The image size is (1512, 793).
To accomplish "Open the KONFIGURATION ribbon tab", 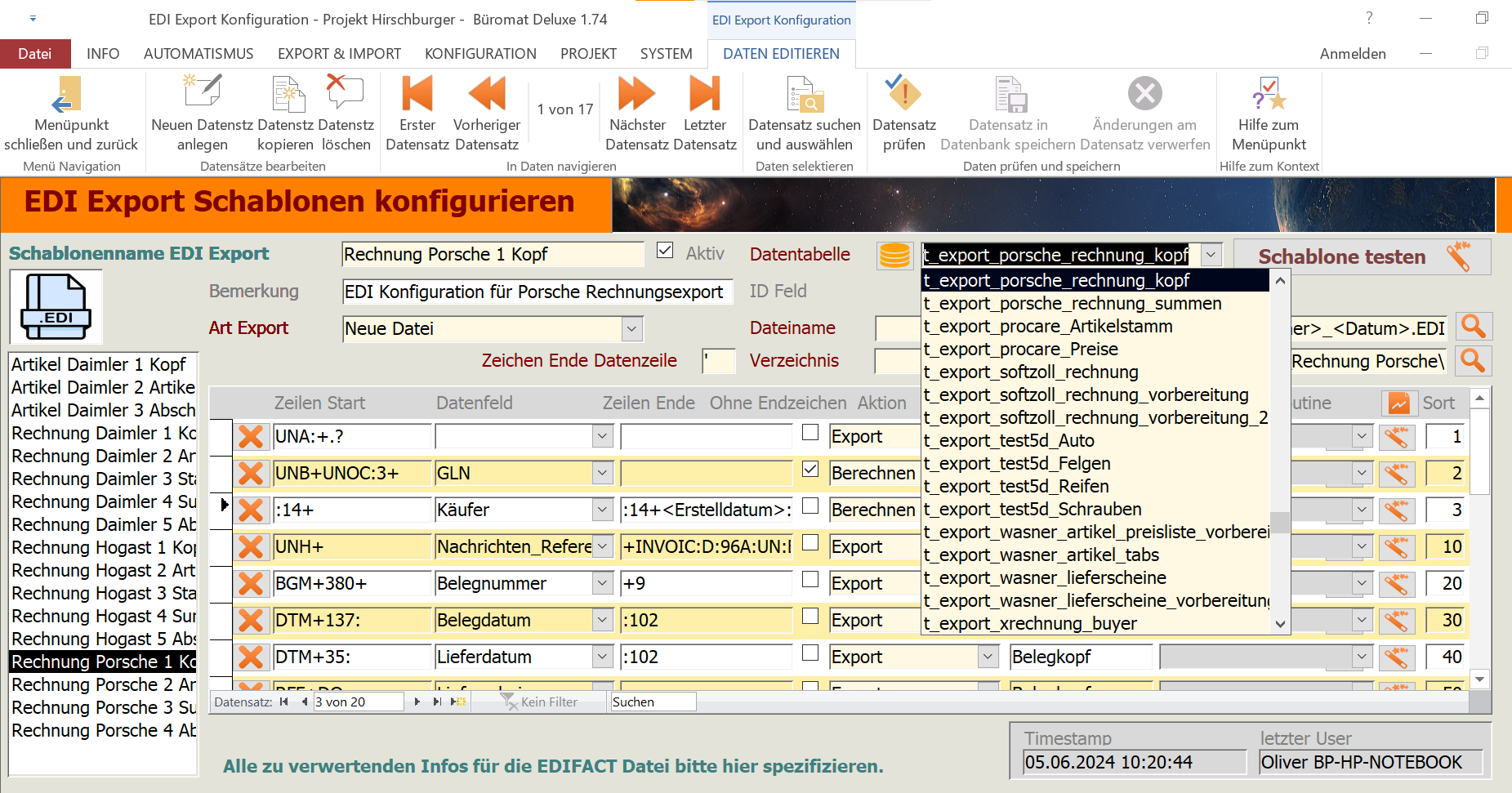I will [480, 54].
